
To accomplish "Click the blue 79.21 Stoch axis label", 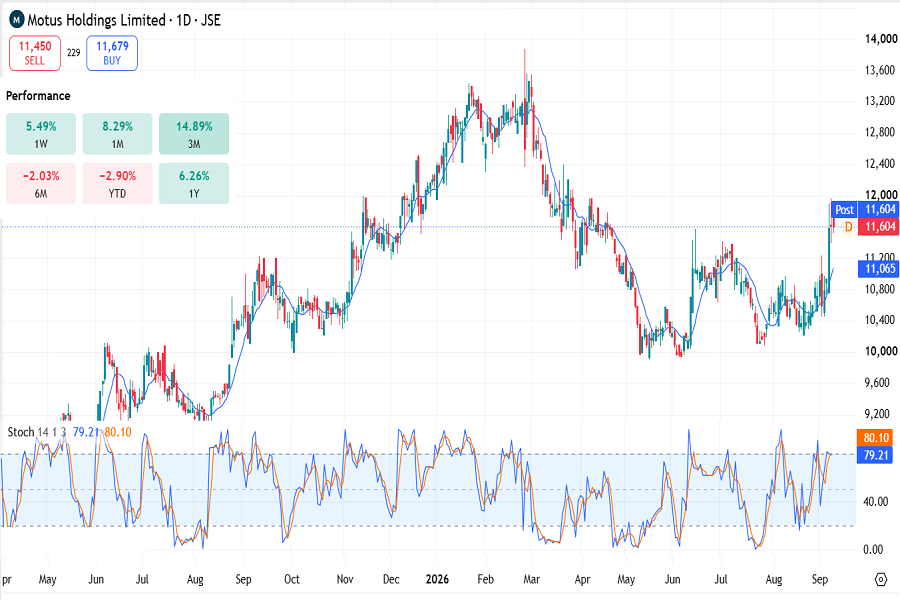I will [876, 455].
